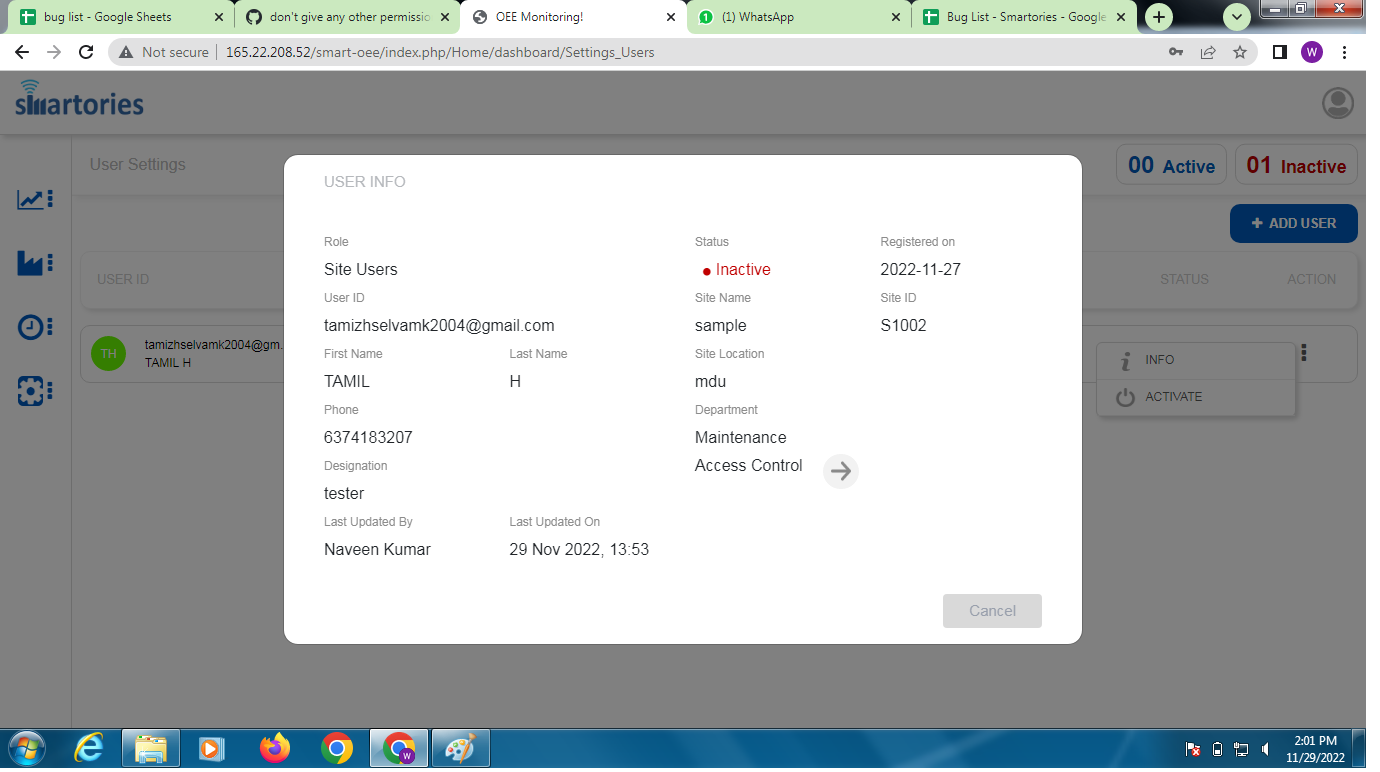Dismiss the USER INFO dialog with Cancel

(x=991, y=610)
